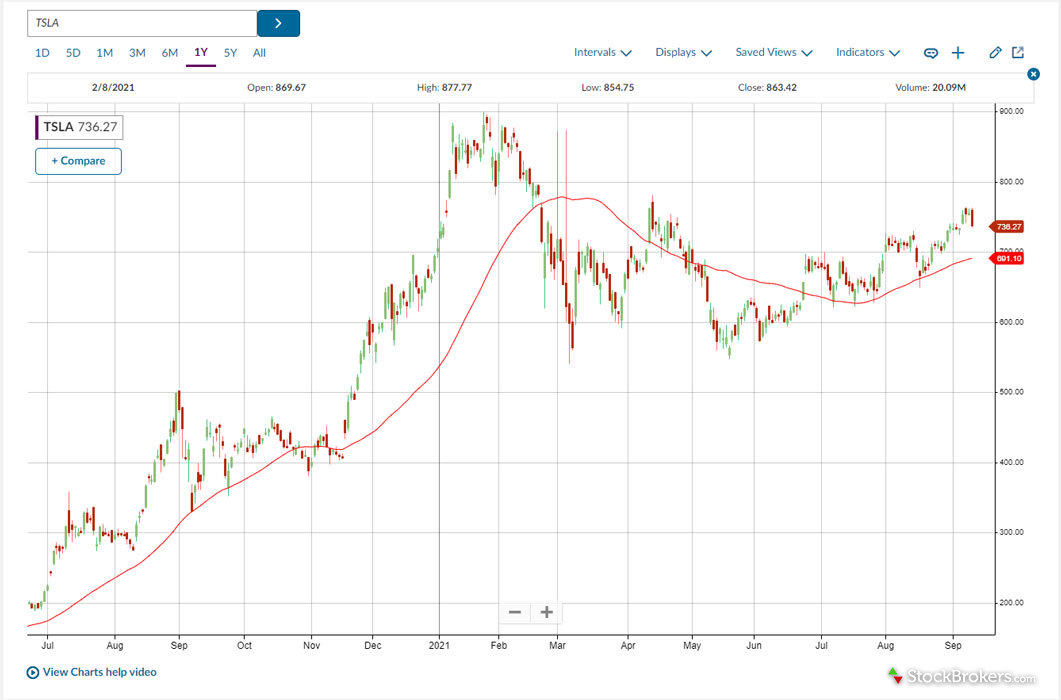Open chart in new window icon
The image size is (1061, 700).
tap(1018, 53)
